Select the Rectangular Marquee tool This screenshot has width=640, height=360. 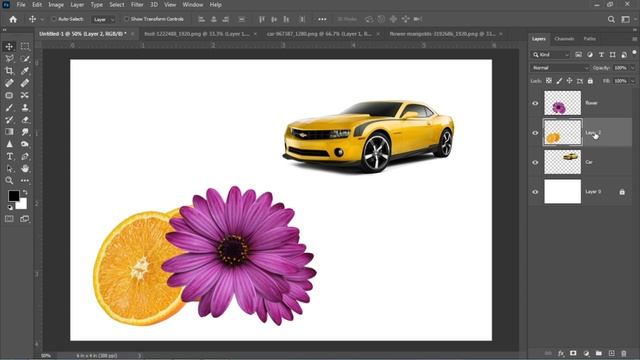click(x=25, y=46)
